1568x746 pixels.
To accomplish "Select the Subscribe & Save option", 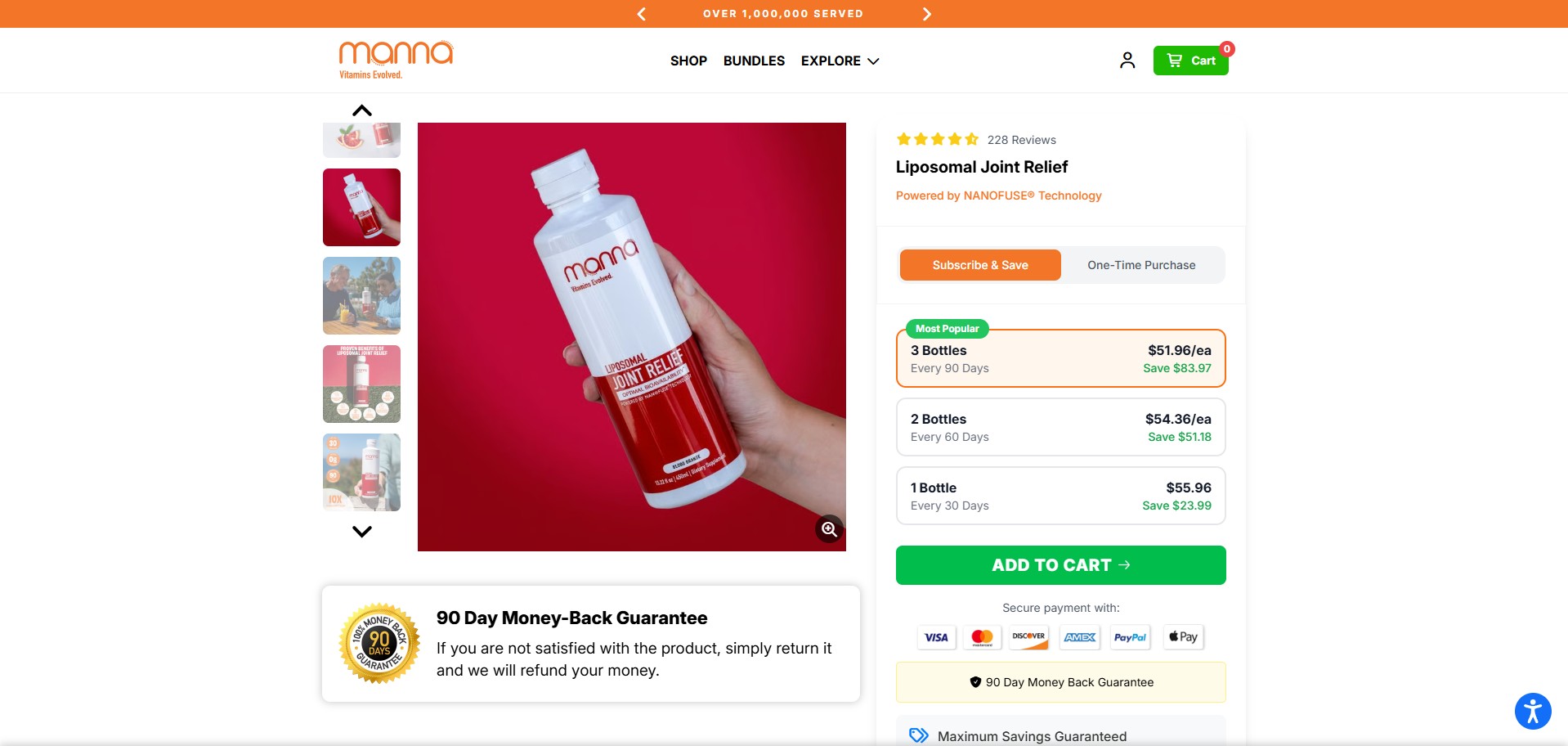I will 980,265.
